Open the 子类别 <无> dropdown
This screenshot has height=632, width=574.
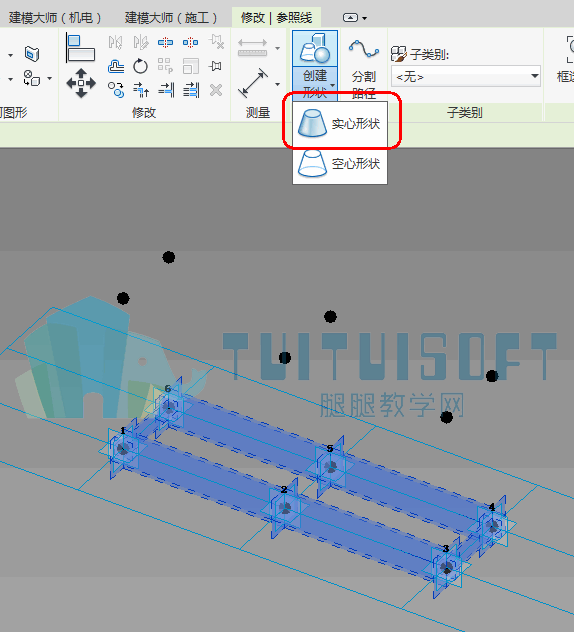pos(466,76)
